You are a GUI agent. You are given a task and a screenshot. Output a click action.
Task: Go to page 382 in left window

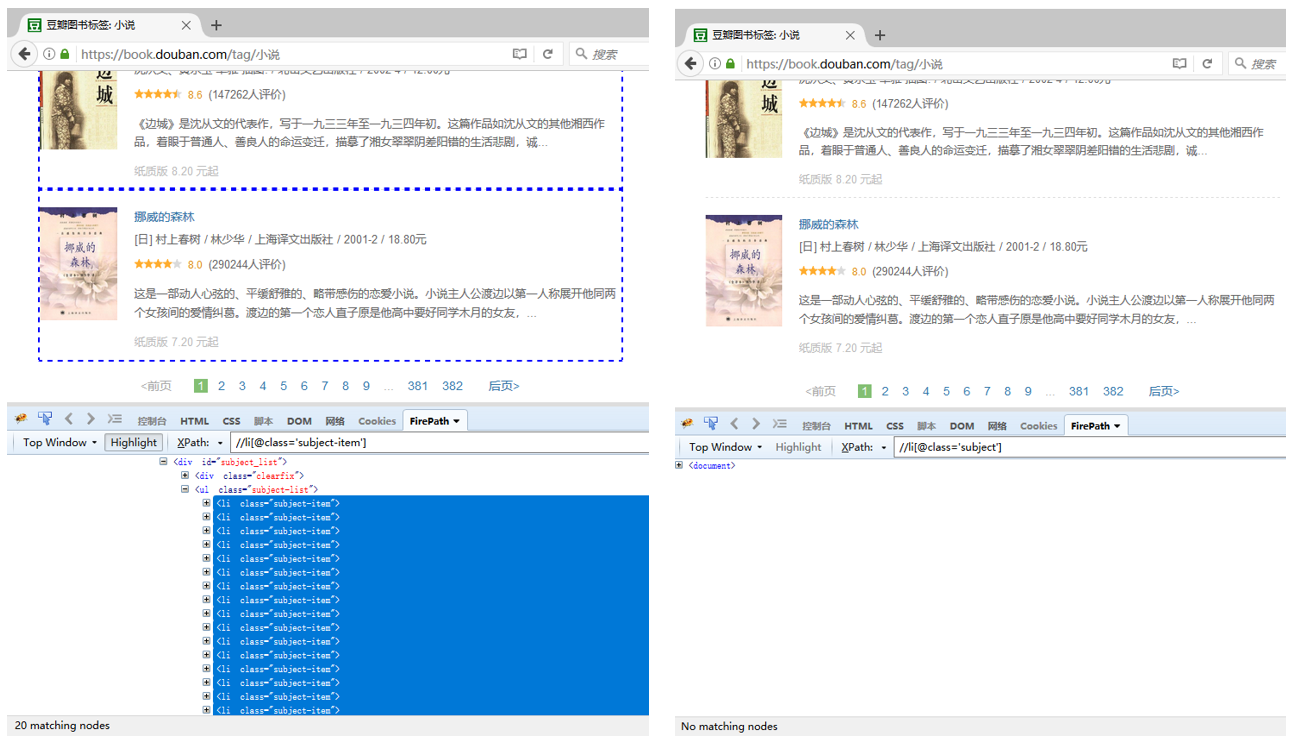[x=453, y=386]
